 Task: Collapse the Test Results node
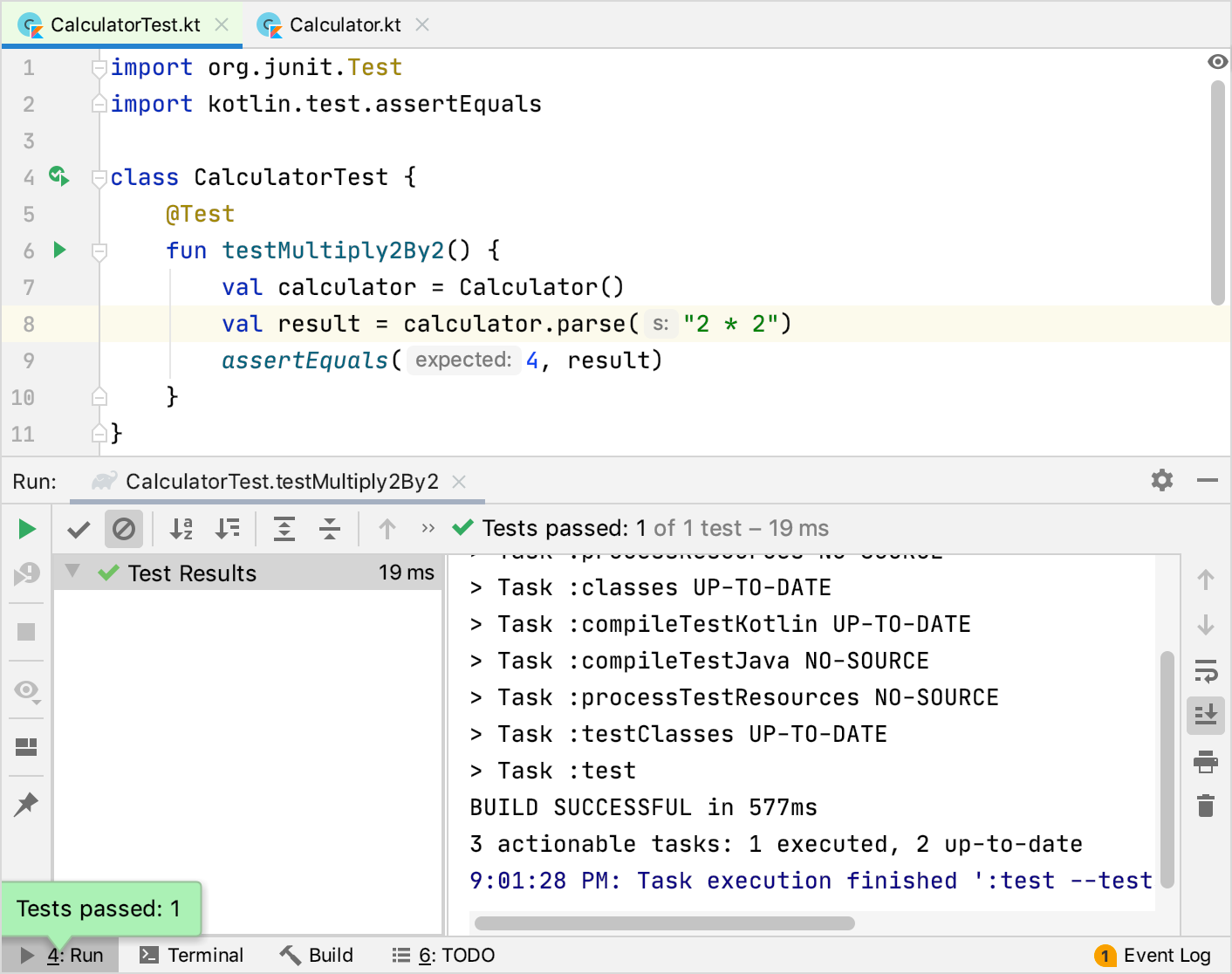(x=72, y=573)
